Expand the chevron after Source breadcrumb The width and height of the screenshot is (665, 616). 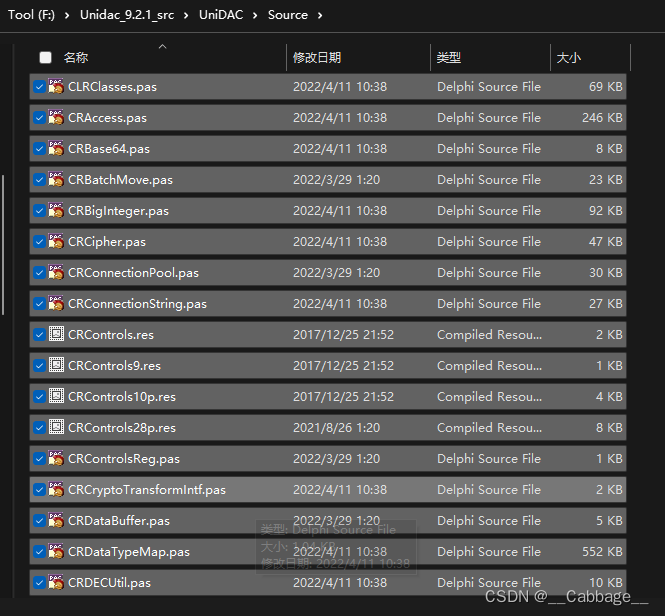(320, 16)
